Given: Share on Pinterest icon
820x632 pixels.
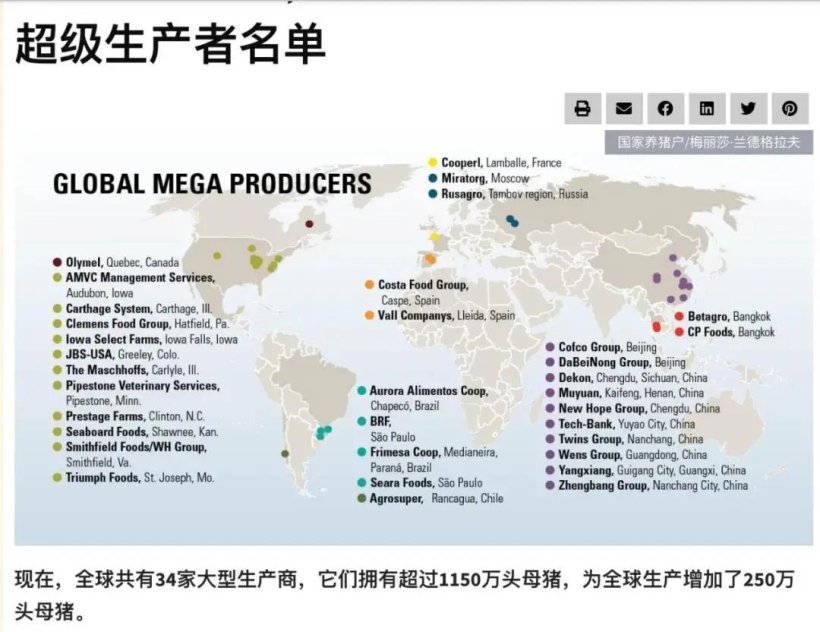Looking at the screenshot, I should pos(790,109).
